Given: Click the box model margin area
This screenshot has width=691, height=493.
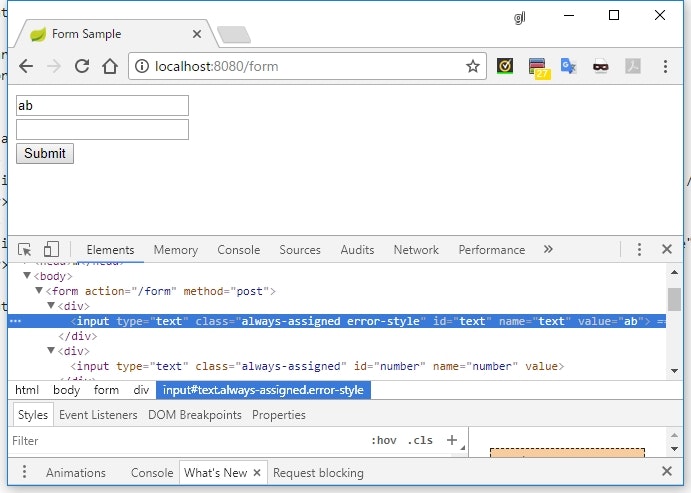Looking at the screenshot, I should (567, 452).
